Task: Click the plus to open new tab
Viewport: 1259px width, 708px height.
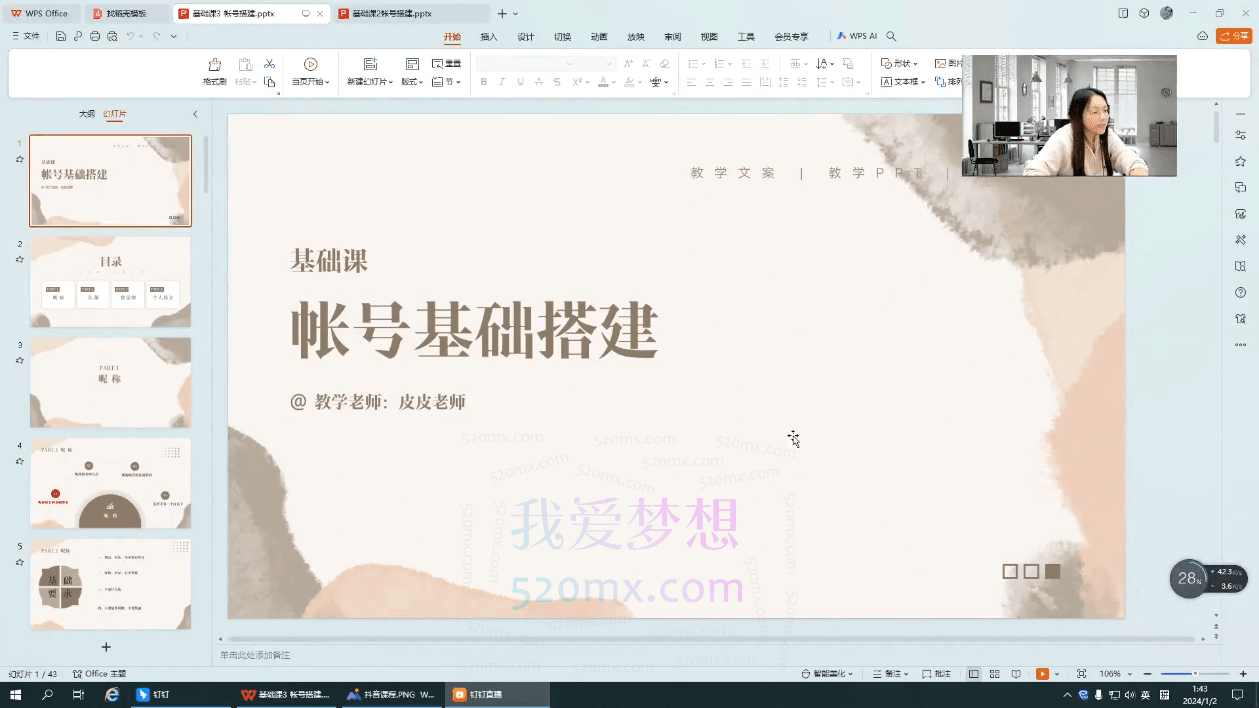Action: [x=502, y=14]
